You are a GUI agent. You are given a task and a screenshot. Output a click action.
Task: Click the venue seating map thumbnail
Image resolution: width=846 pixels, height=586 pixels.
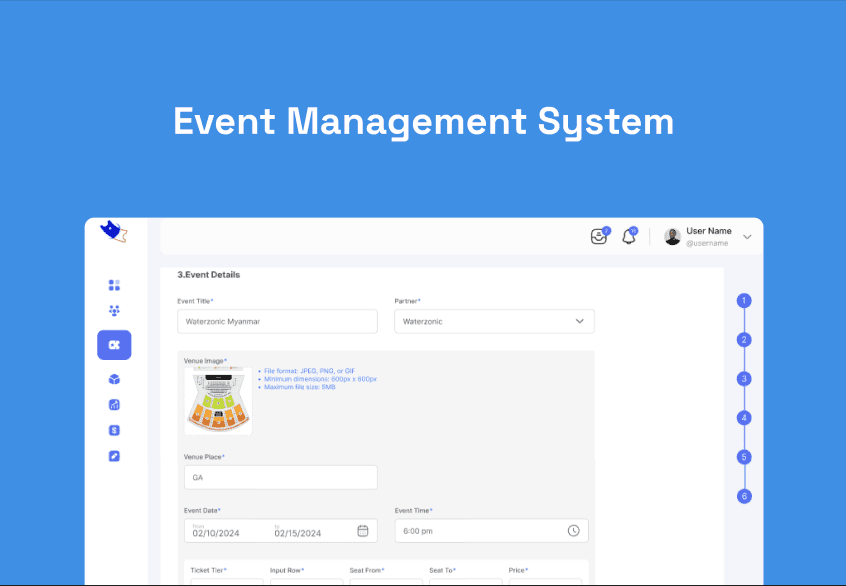click(218, 400)
